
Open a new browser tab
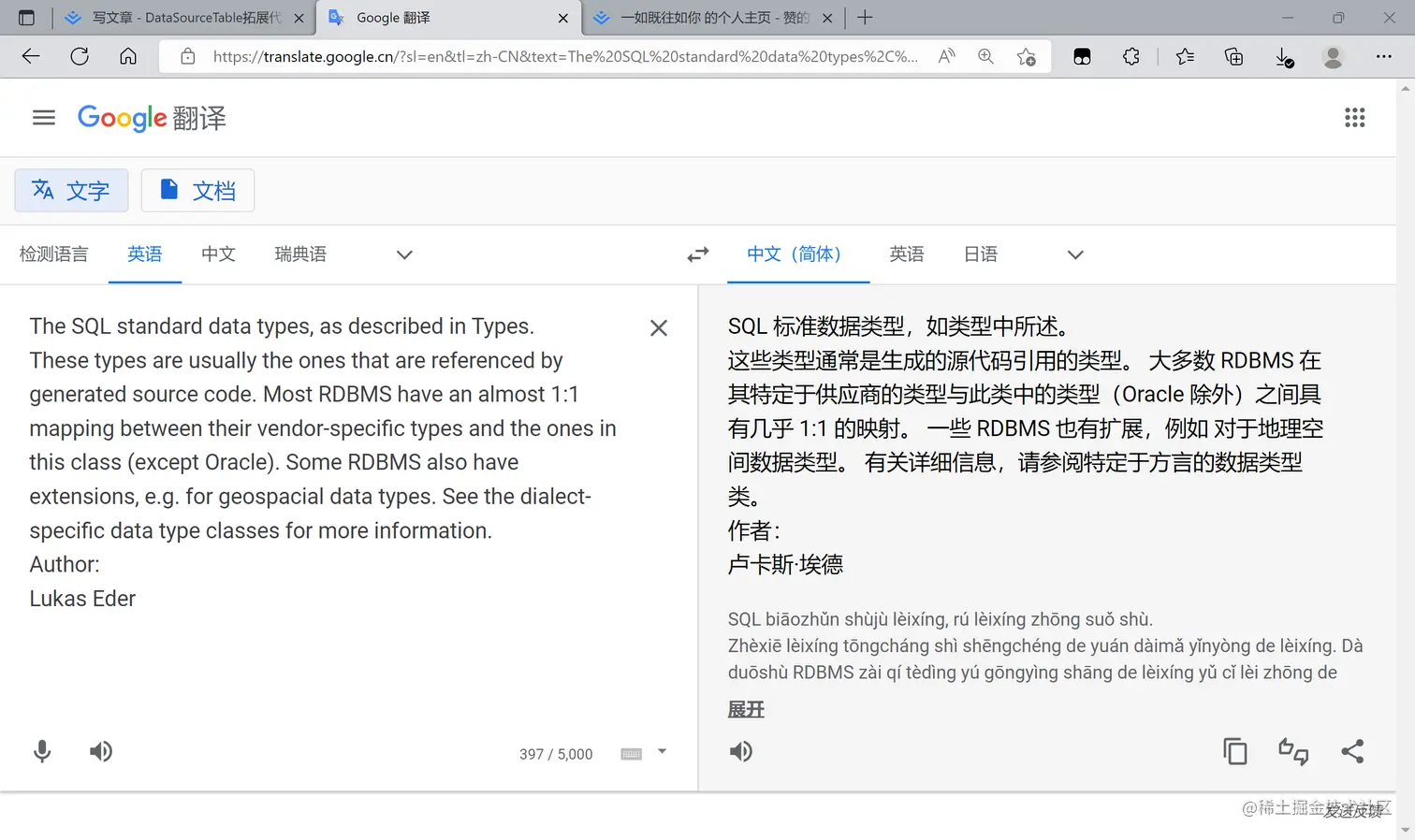[865, 18]
